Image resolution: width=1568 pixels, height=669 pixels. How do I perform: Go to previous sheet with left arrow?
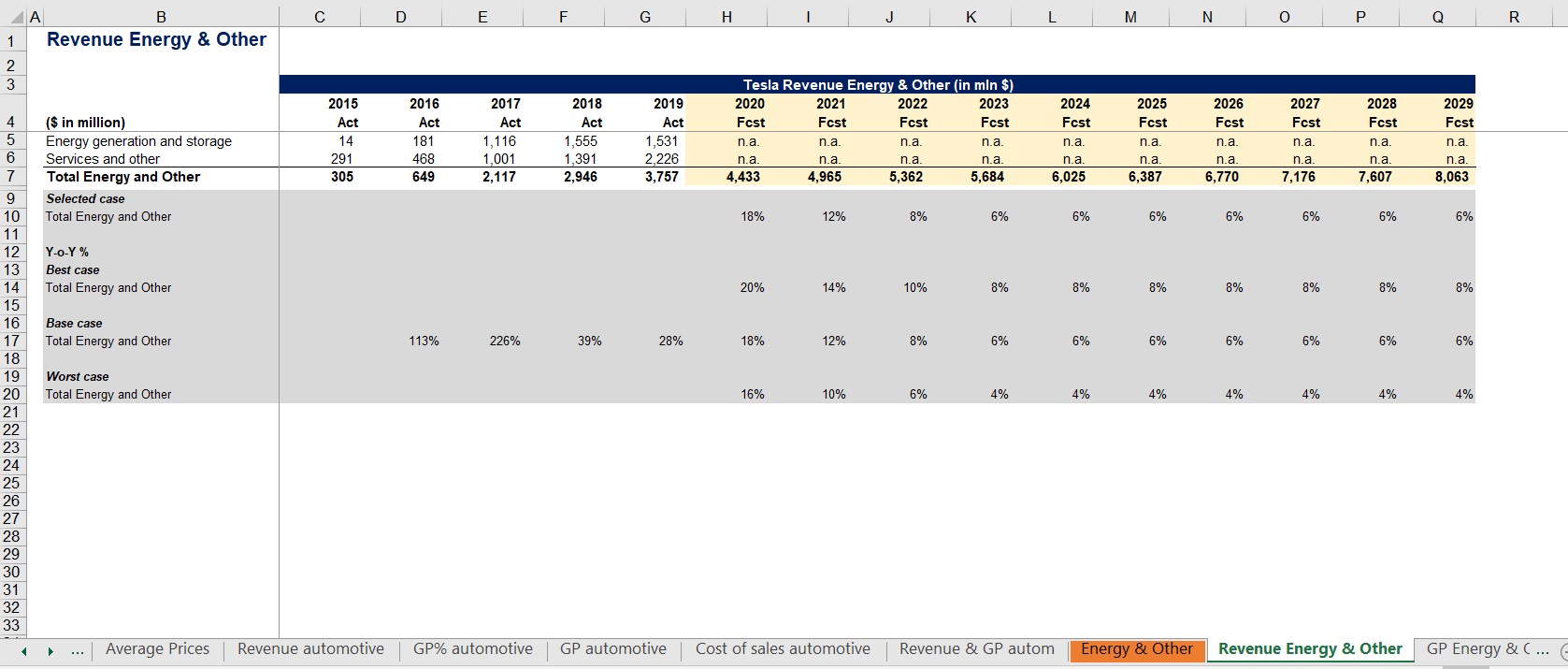click(24, 650)
